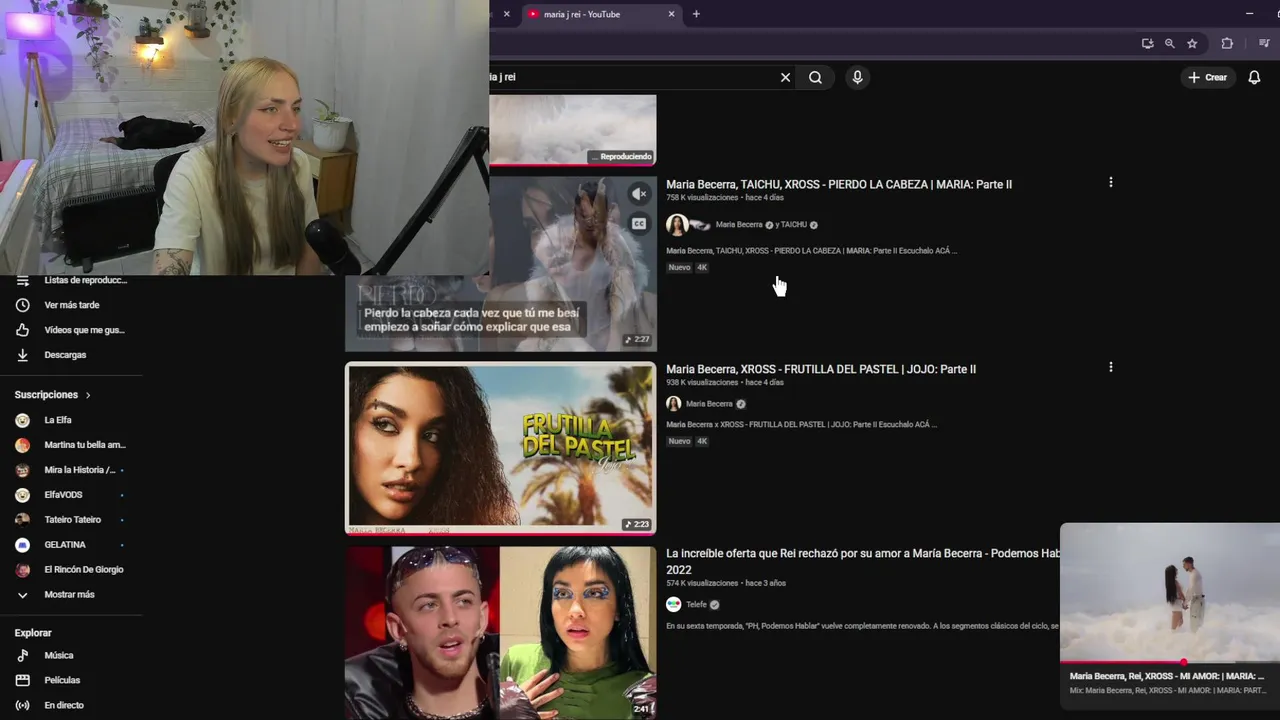This screenshot has height=720, width=1280.
Task: Open options menu for PIERDO LA CABEZA video
Action: click(1110, 183)
